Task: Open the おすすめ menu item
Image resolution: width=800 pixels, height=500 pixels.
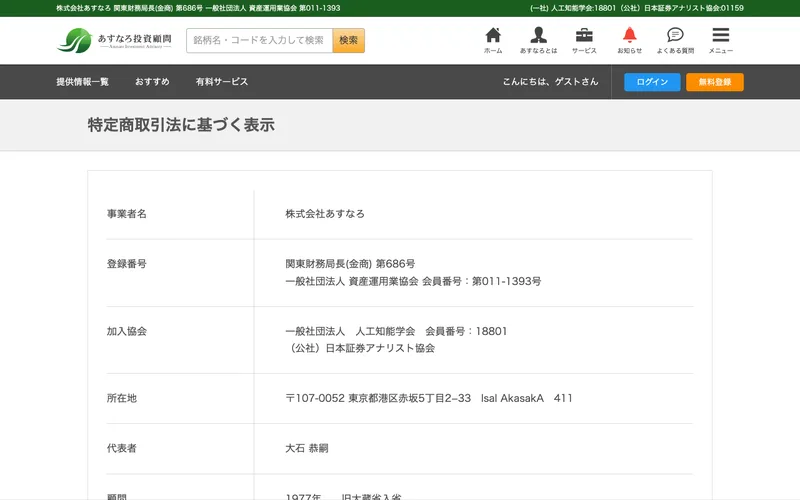Action: tap(152, 82)
